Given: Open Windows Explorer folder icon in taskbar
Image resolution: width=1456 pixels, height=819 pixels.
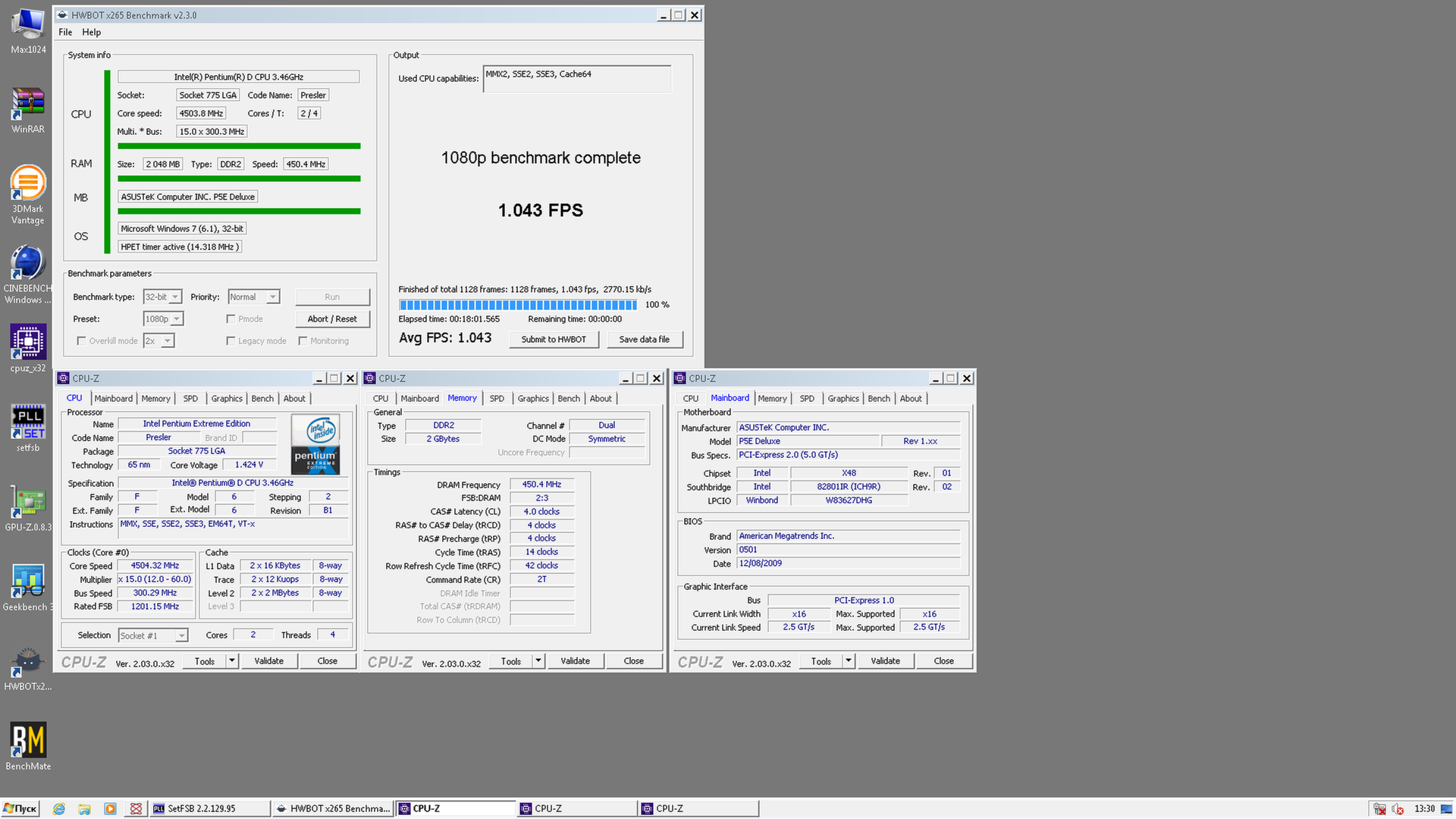Looking at the screenshot, I should [x=84, y=808].
